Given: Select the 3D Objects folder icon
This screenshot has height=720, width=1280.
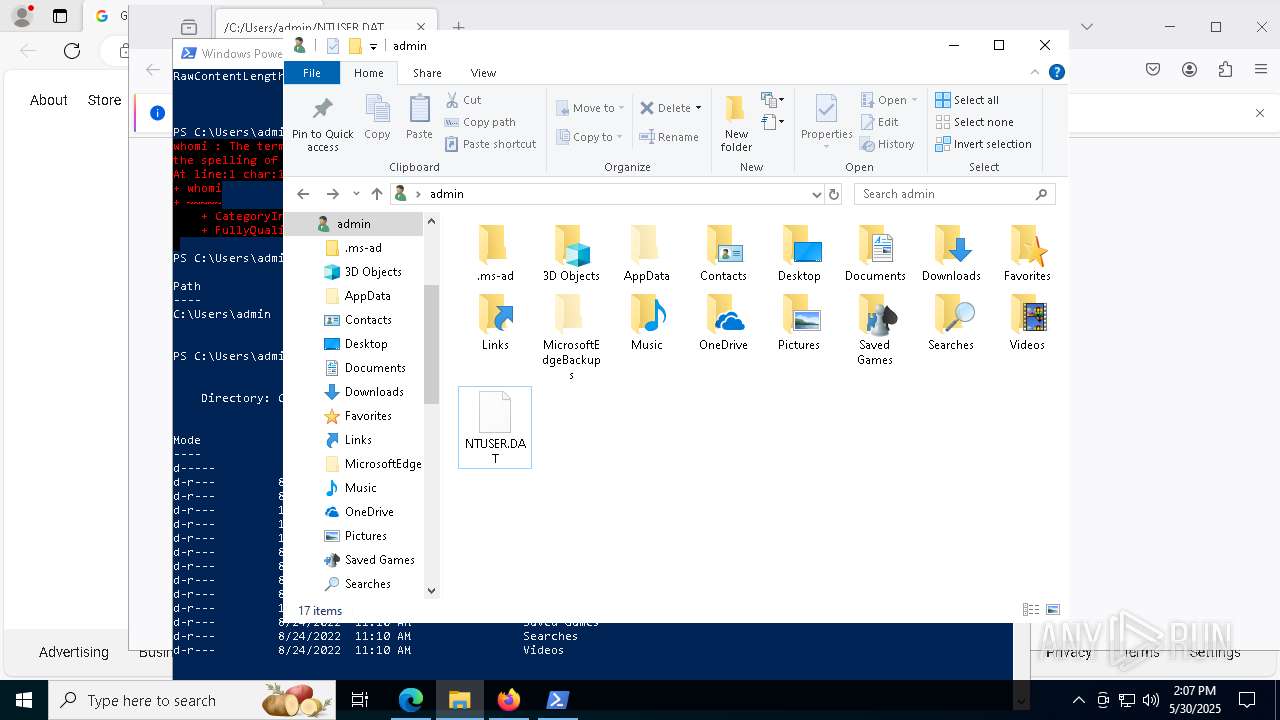Looking at the screenshot, I should click(571, 253).
